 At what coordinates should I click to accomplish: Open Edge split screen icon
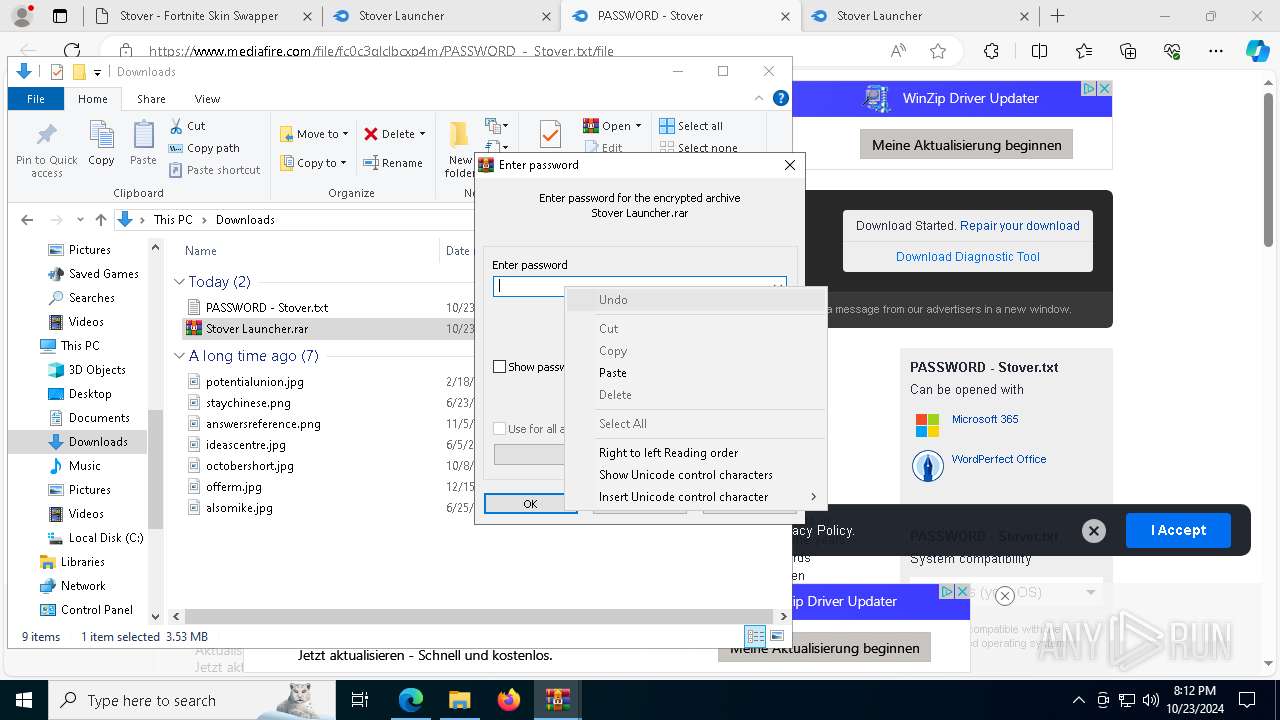point(1039,51)
